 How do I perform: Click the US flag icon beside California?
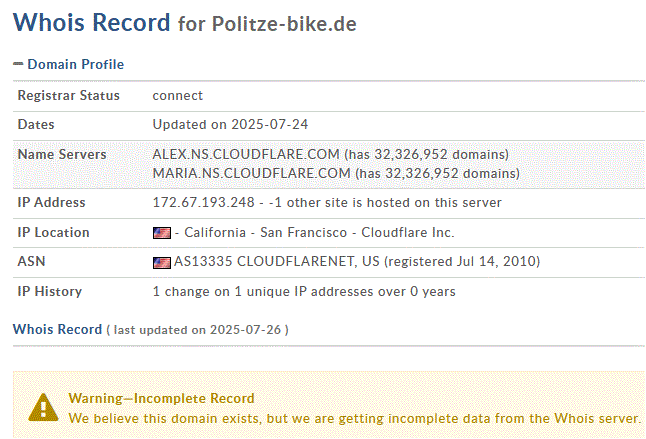click(161, 233)
